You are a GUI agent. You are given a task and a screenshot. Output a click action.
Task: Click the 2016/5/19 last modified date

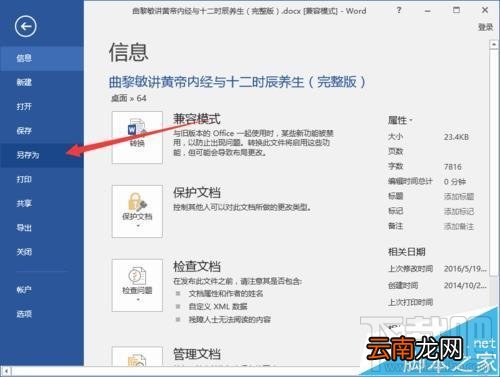[465, 269]
